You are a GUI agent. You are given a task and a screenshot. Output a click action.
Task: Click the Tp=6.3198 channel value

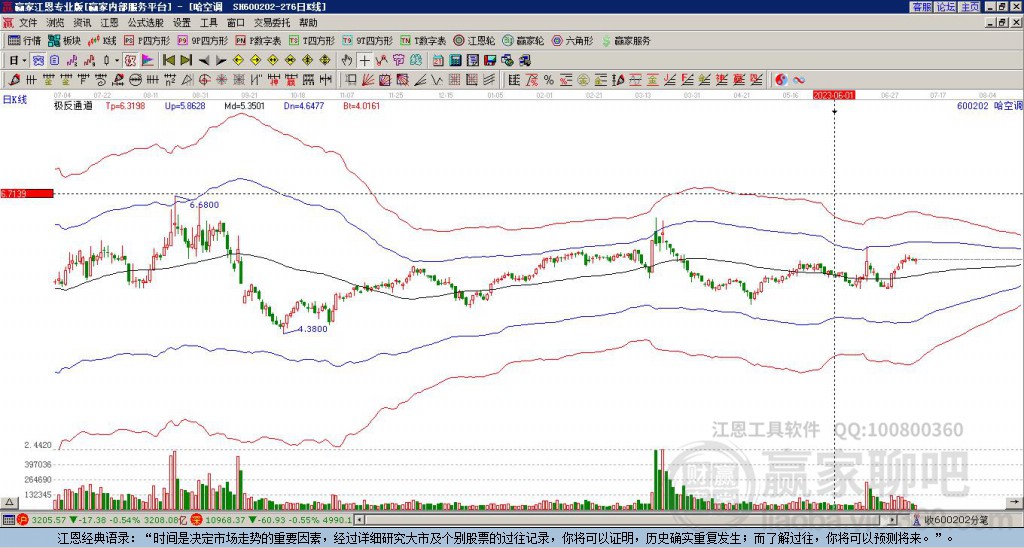tap(125, 105)
